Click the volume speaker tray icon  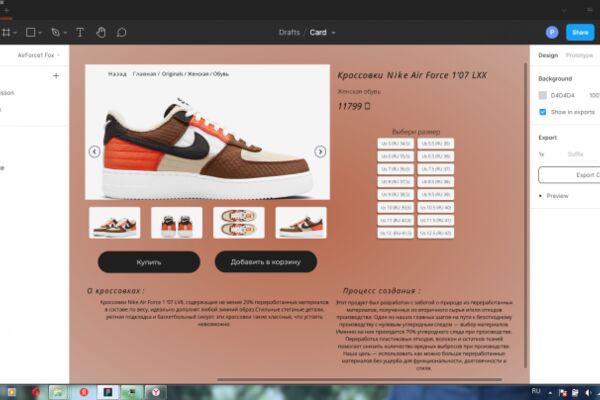(x=588, y=393)
